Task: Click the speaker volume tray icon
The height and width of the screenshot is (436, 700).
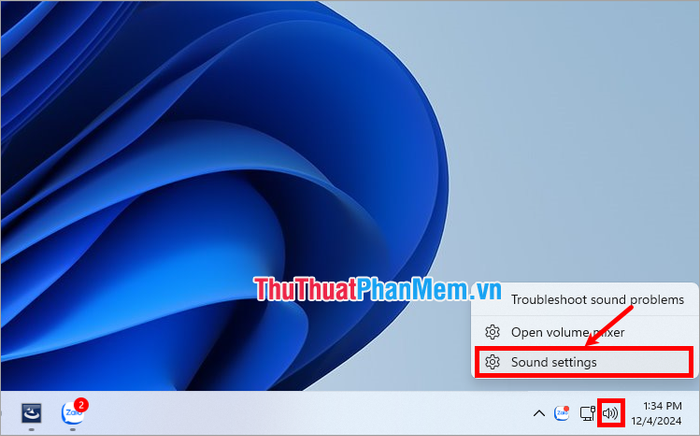Action: tap(610, 413)
